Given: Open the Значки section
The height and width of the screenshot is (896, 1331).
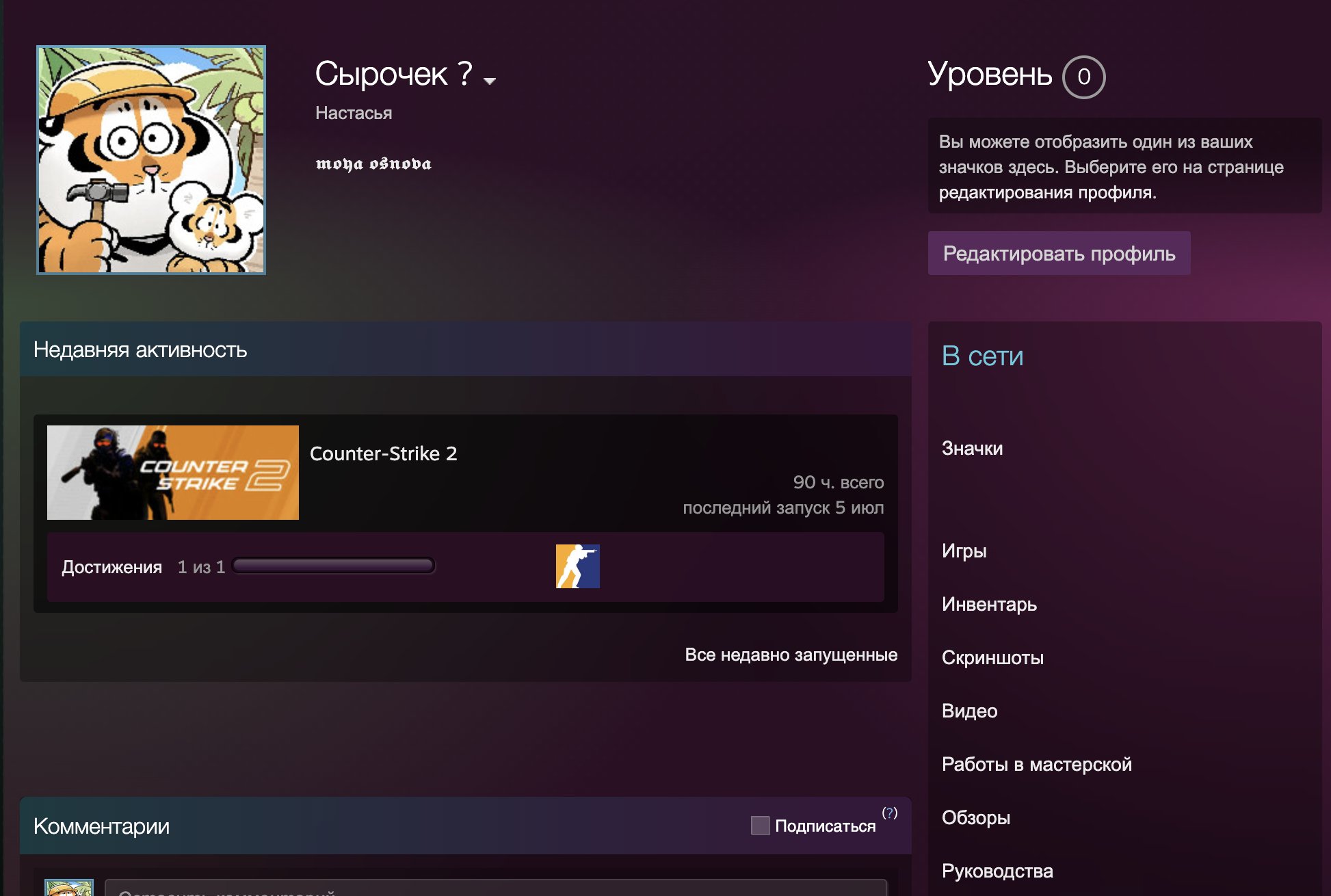Looking at the screenshot, I should click(x=972, y=449).
